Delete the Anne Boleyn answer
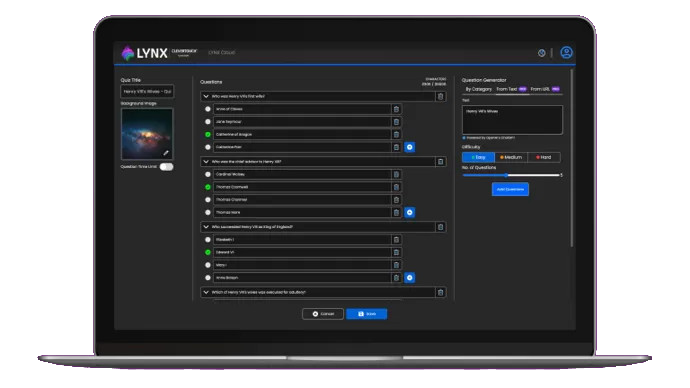 396,278
